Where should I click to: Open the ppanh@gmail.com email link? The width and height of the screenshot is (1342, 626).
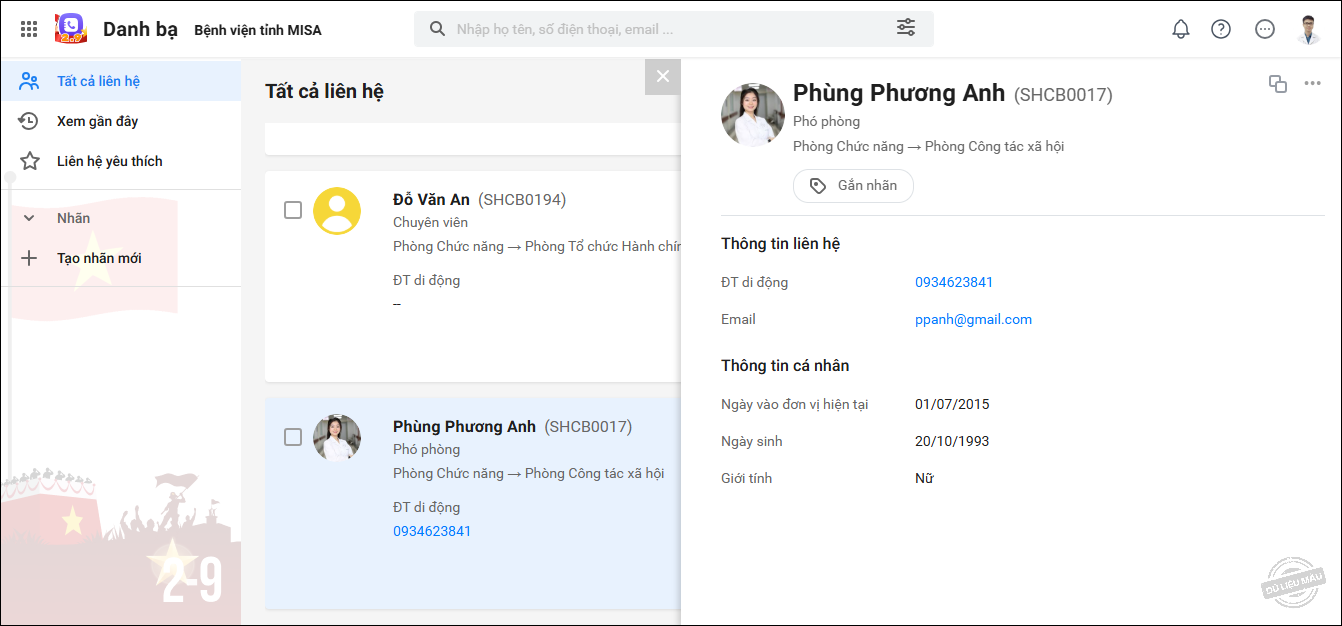(973, 320)
